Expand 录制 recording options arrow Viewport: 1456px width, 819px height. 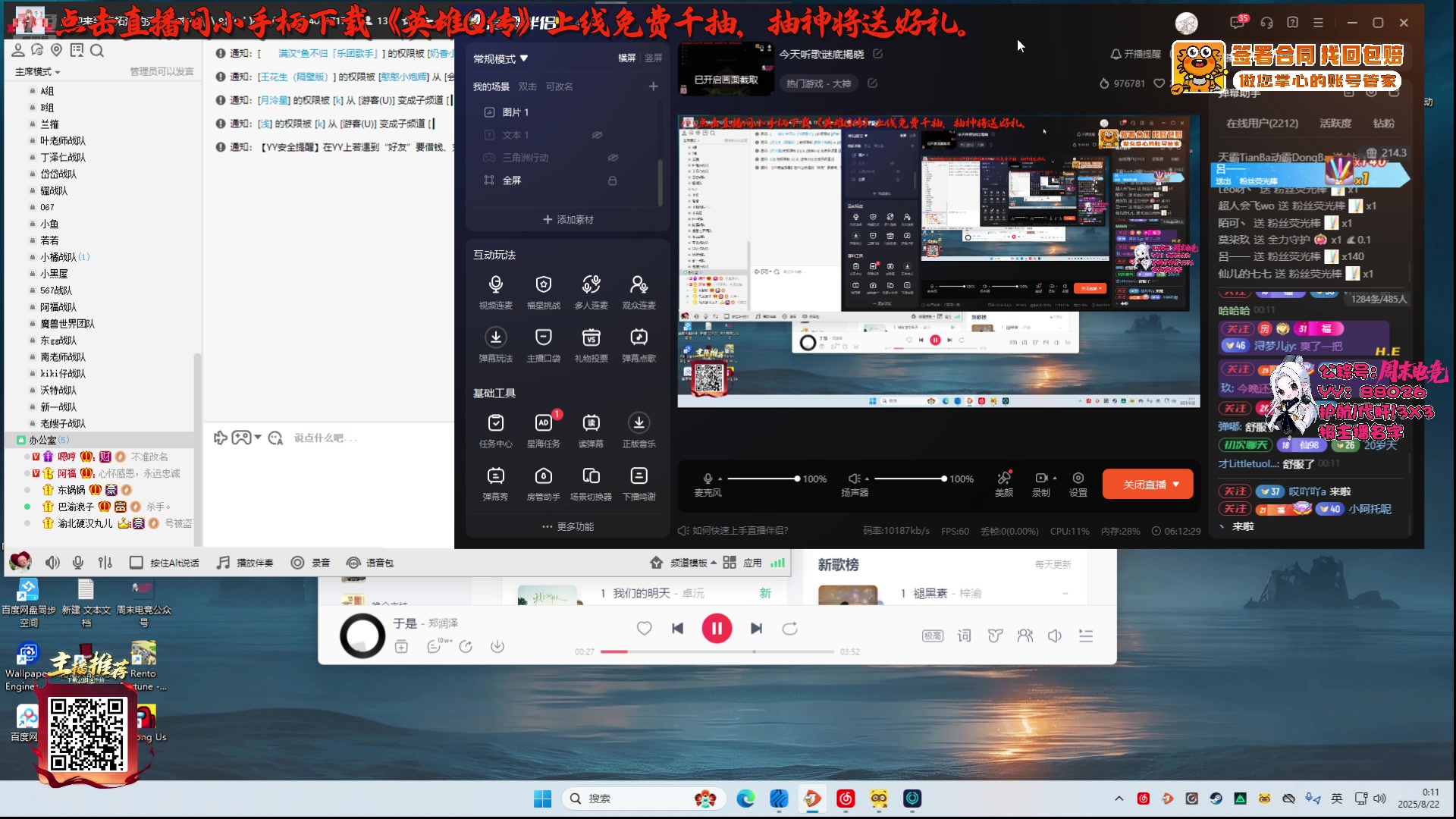[x=1055, y=478]
